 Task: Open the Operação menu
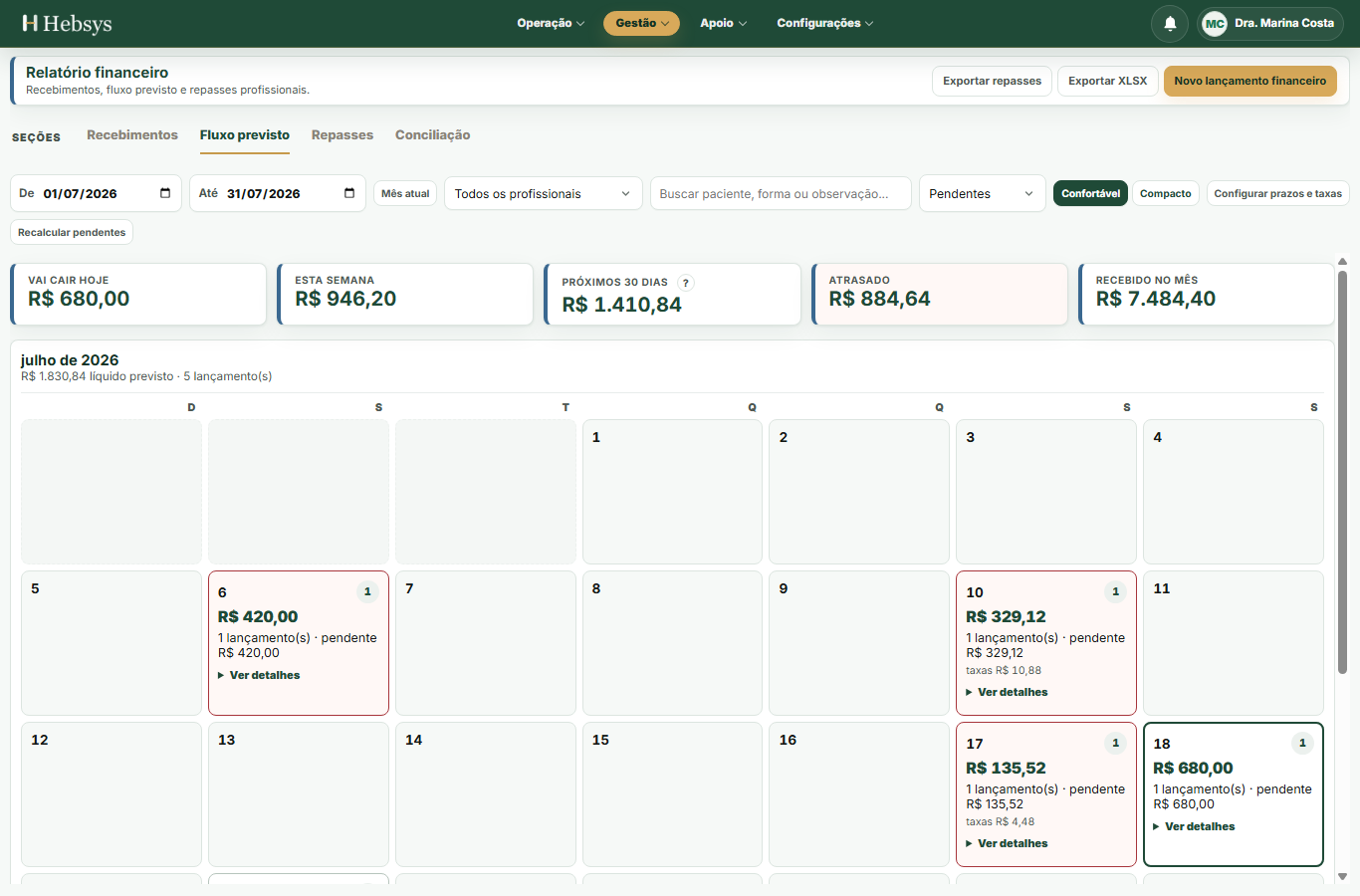coord(551,23)
